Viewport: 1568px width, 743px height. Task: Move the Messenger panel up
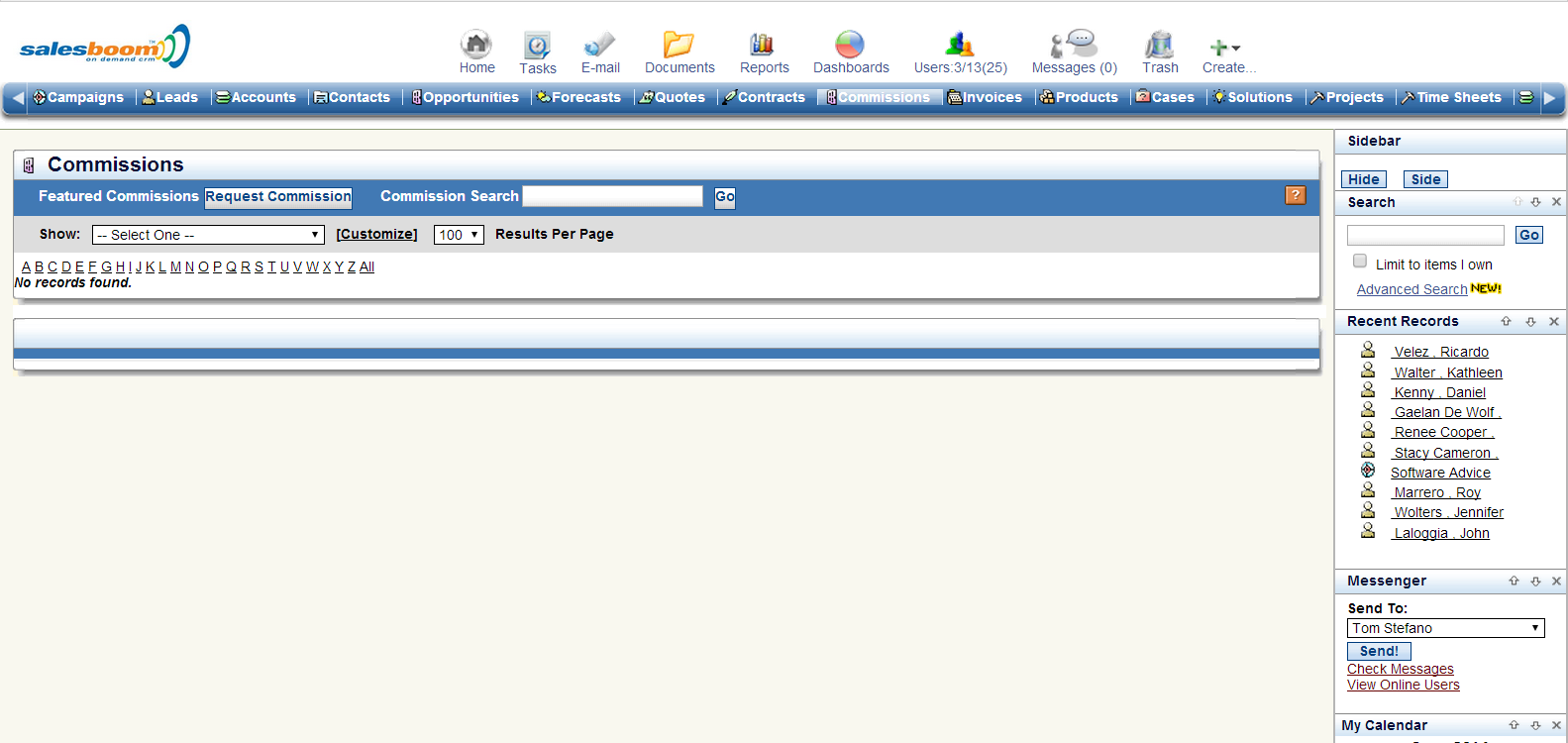click(x=1514, y=582)
